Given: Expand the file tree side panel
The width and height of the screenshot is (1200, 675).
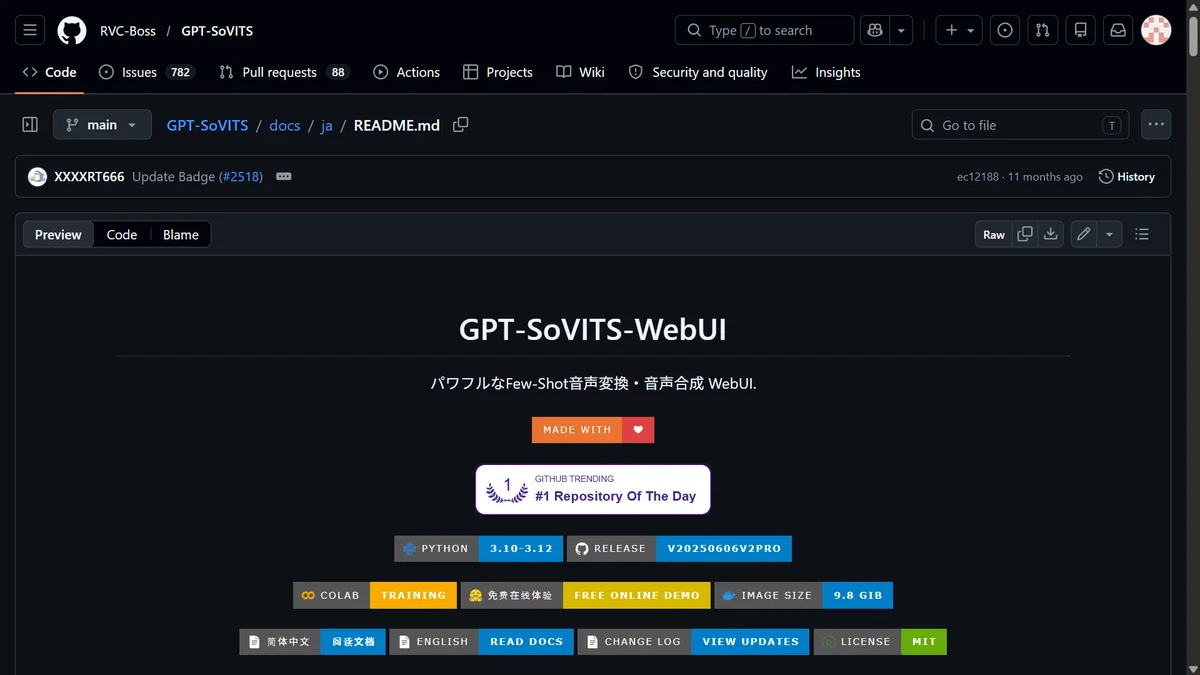Looking at the screenshot, I should pyautogui.click(x=30, y=125).
